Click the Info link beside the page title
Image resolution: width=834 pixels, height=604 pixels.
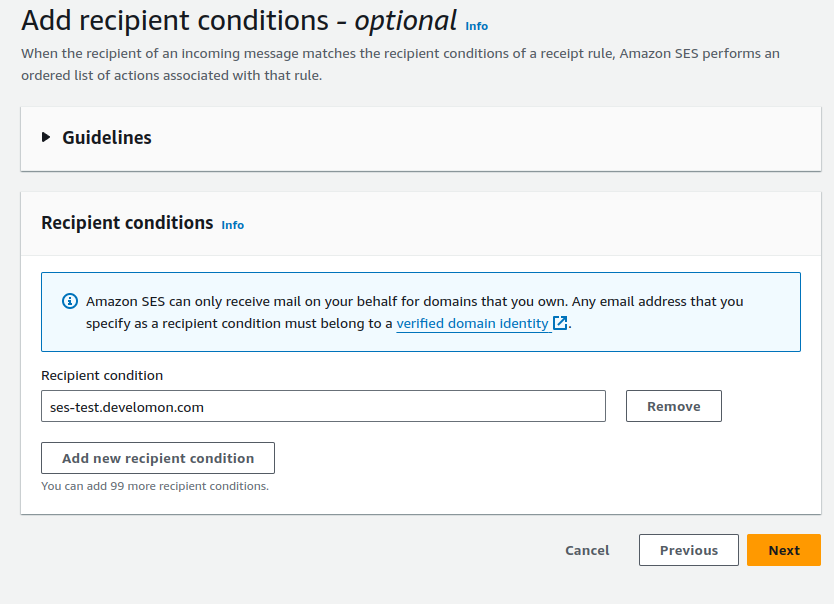point(477,26)
